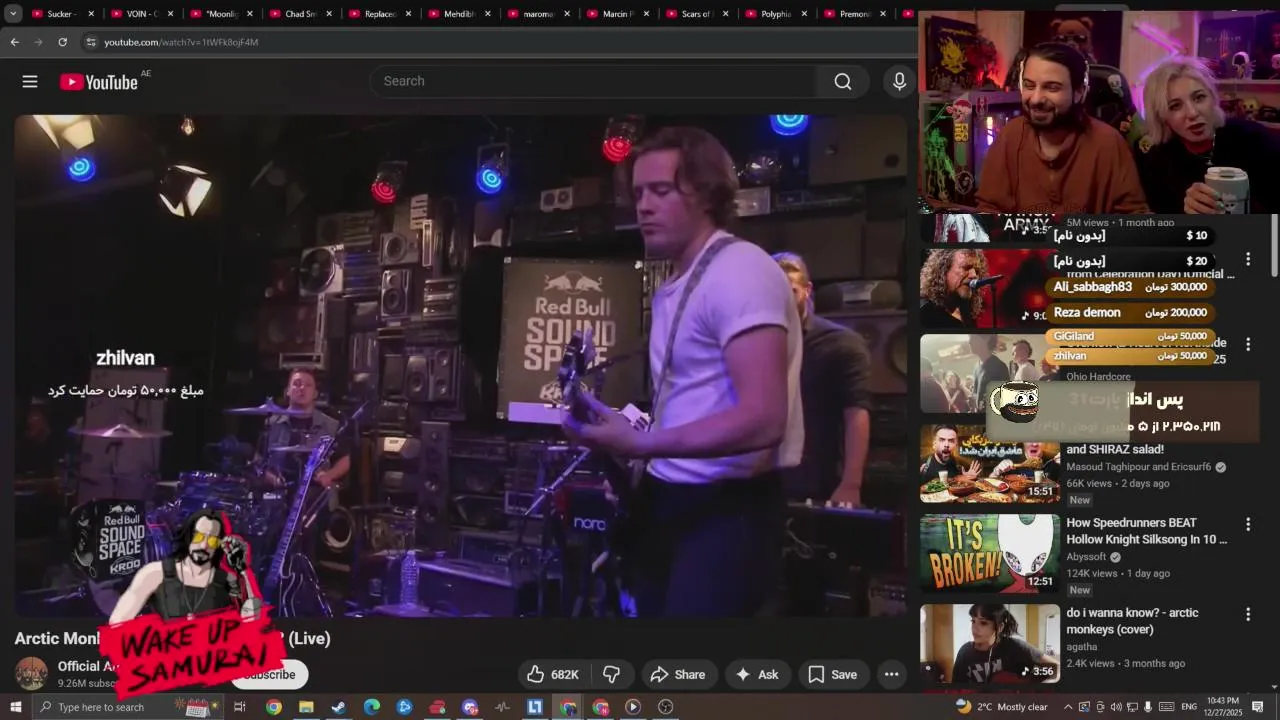Screen dimensions: 1280x720
Task: Open options for Speedrunners Silksong video
Action: click(x=1248, y=524)
